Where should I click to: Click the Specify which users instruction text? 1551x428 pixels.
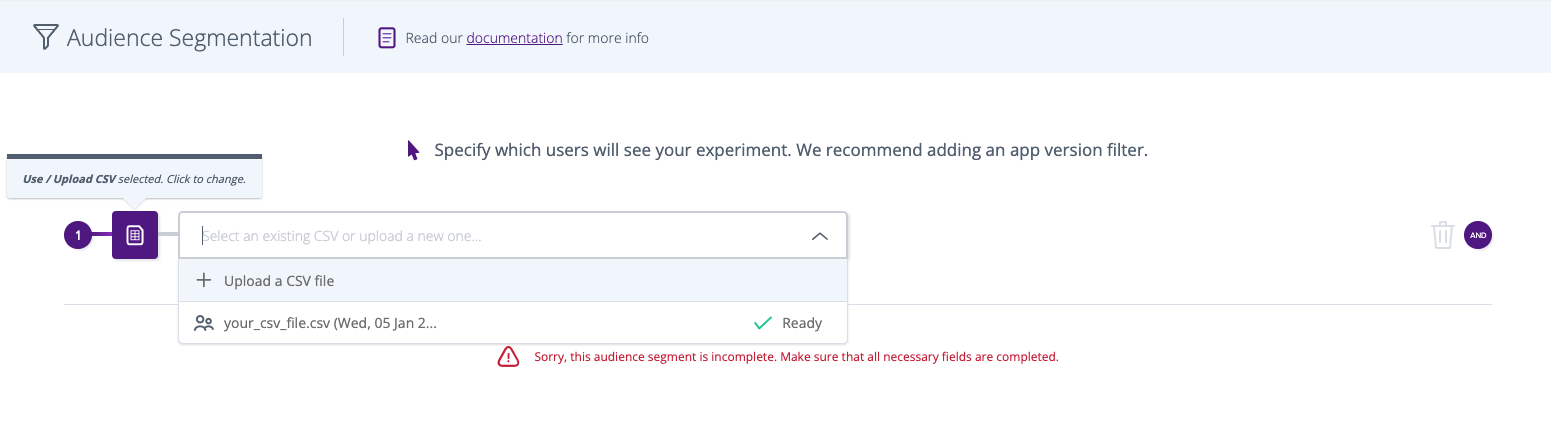click(790, 151)
